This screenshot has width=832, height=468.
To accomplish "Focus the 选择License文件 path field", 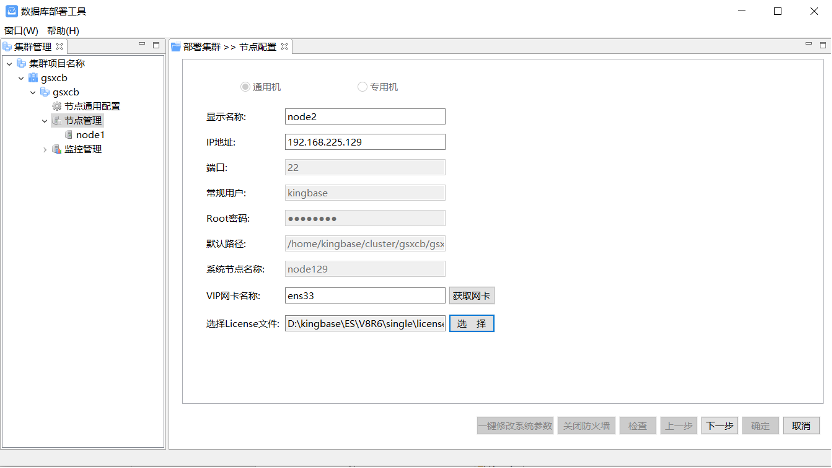I will pos(365,324).
